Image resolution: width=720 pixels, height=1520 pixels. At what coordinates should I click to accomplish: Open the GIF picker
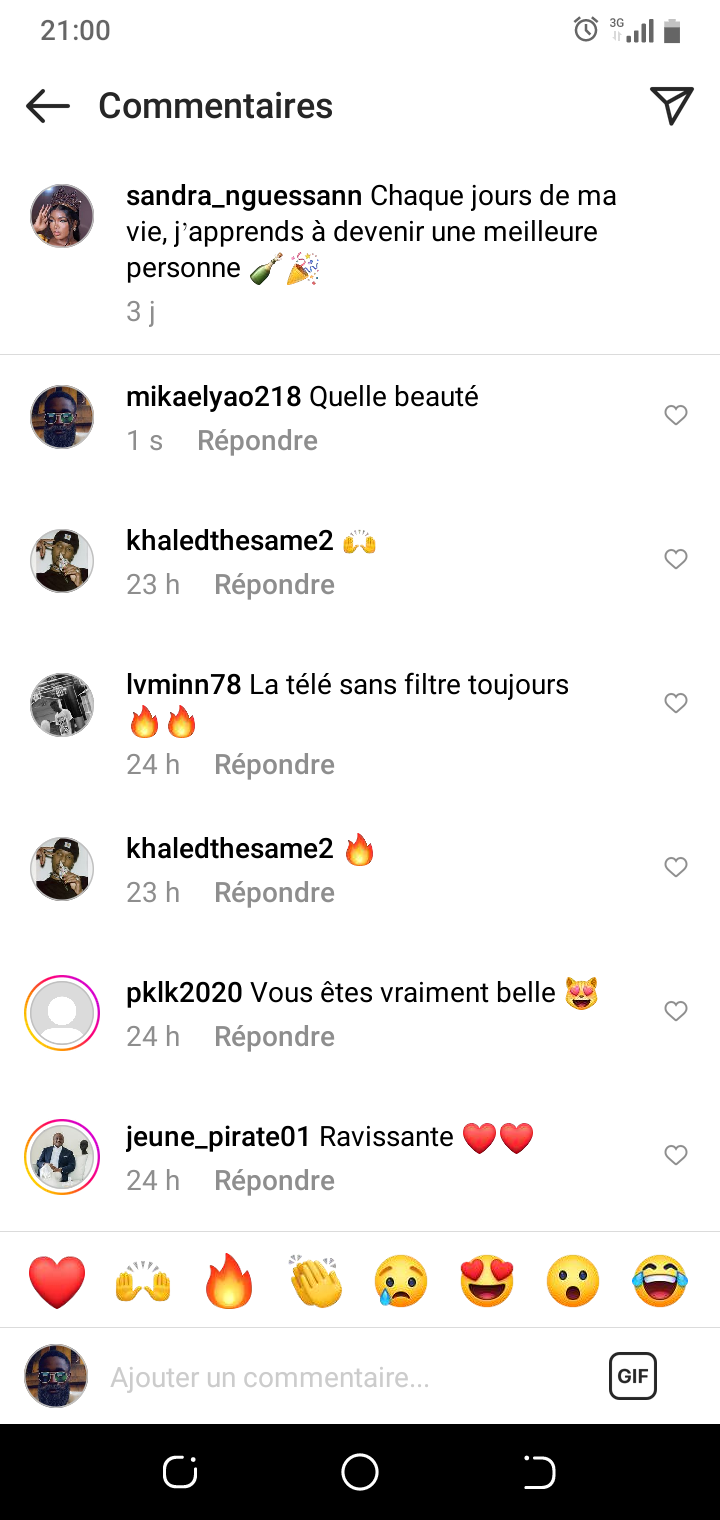pyautogui.click(x=633, y=1376)
